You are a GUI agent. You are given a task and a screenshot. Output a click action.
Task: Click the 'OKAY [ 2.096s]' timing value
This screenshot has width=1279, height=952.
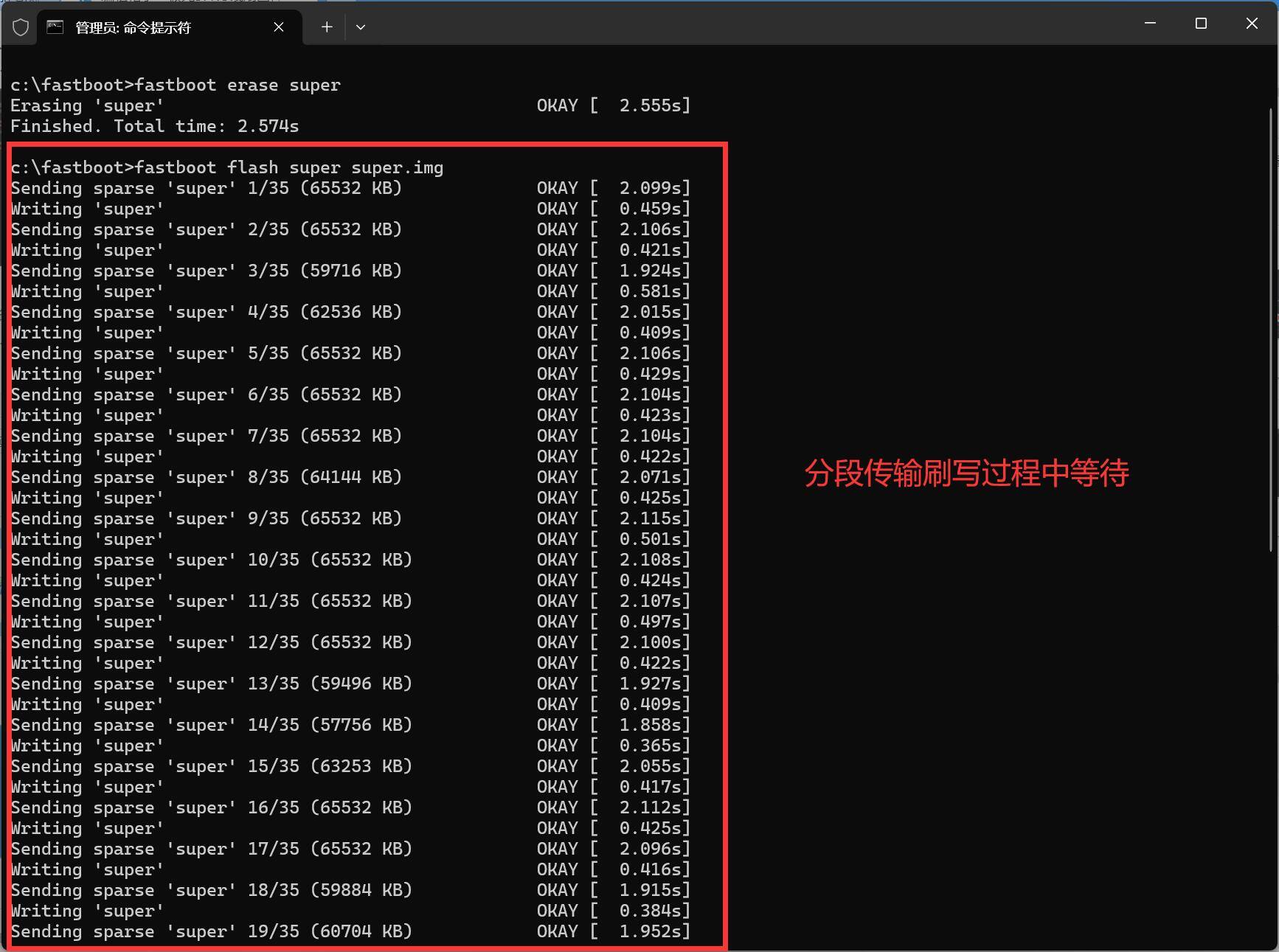(614, 849)
